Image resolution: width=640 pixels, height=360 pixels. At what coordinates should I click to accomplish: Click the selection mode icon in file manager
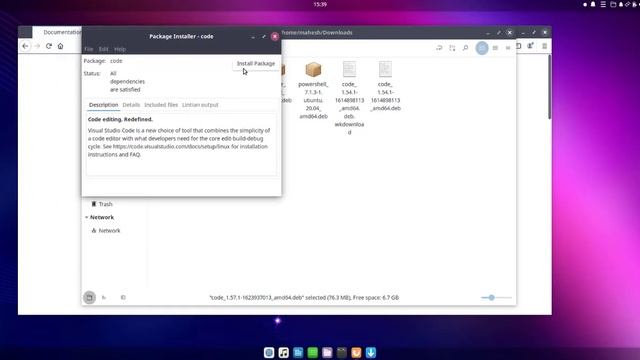452,48
